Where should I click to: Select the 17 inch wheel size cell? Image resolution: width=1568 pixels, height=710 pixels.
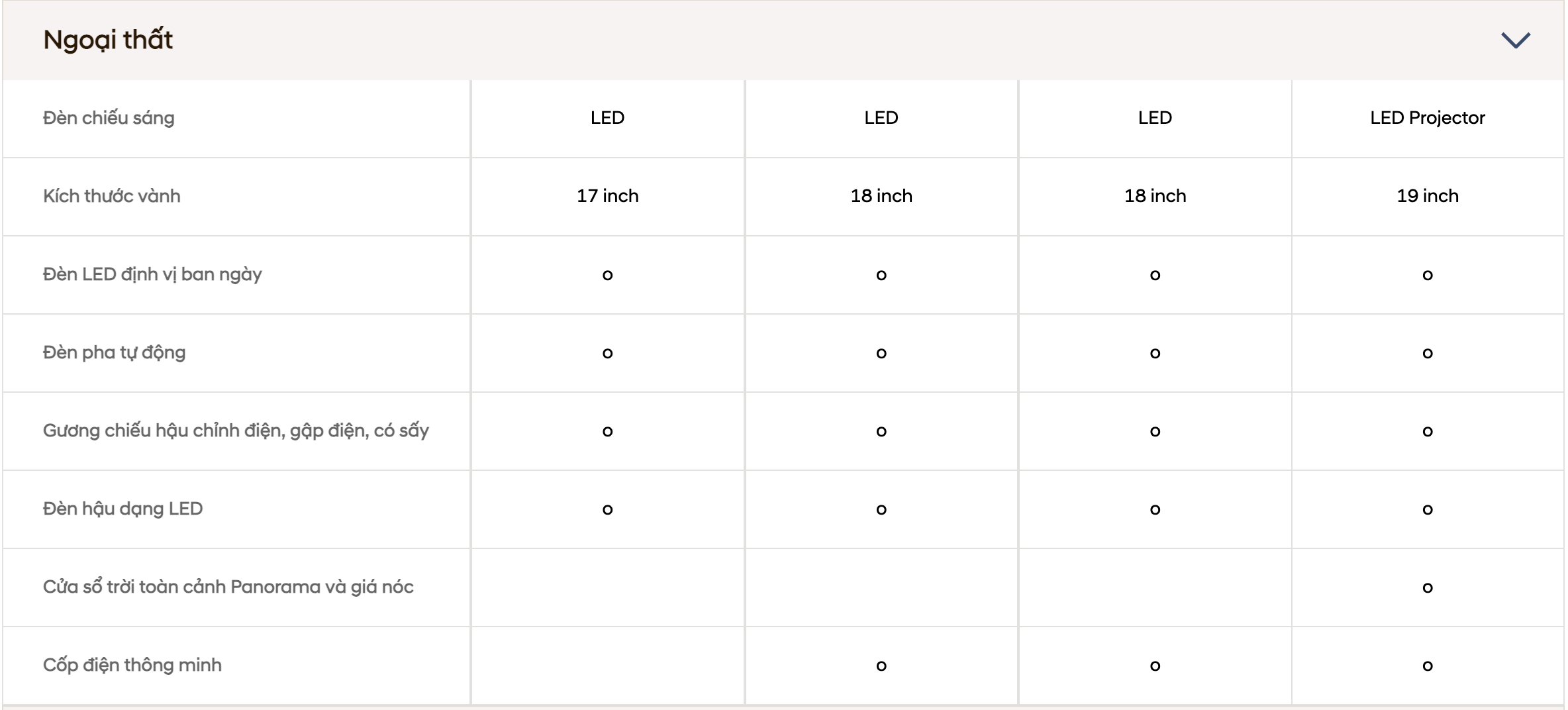pos(607,196)
